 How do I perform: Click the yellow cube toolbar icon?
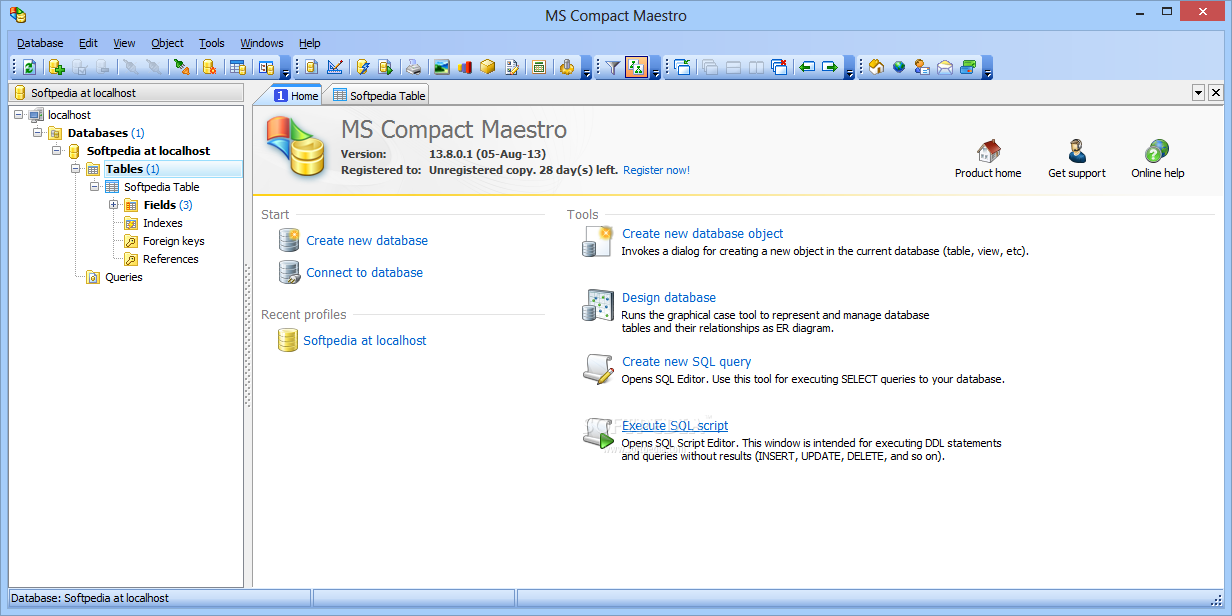pos(488,67)
